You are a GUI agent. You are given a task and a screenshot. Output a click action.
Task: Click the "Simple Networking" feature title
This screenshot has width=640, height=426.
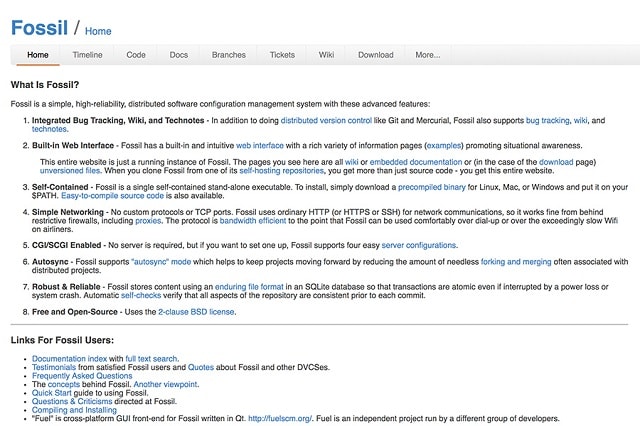point(68,212)
